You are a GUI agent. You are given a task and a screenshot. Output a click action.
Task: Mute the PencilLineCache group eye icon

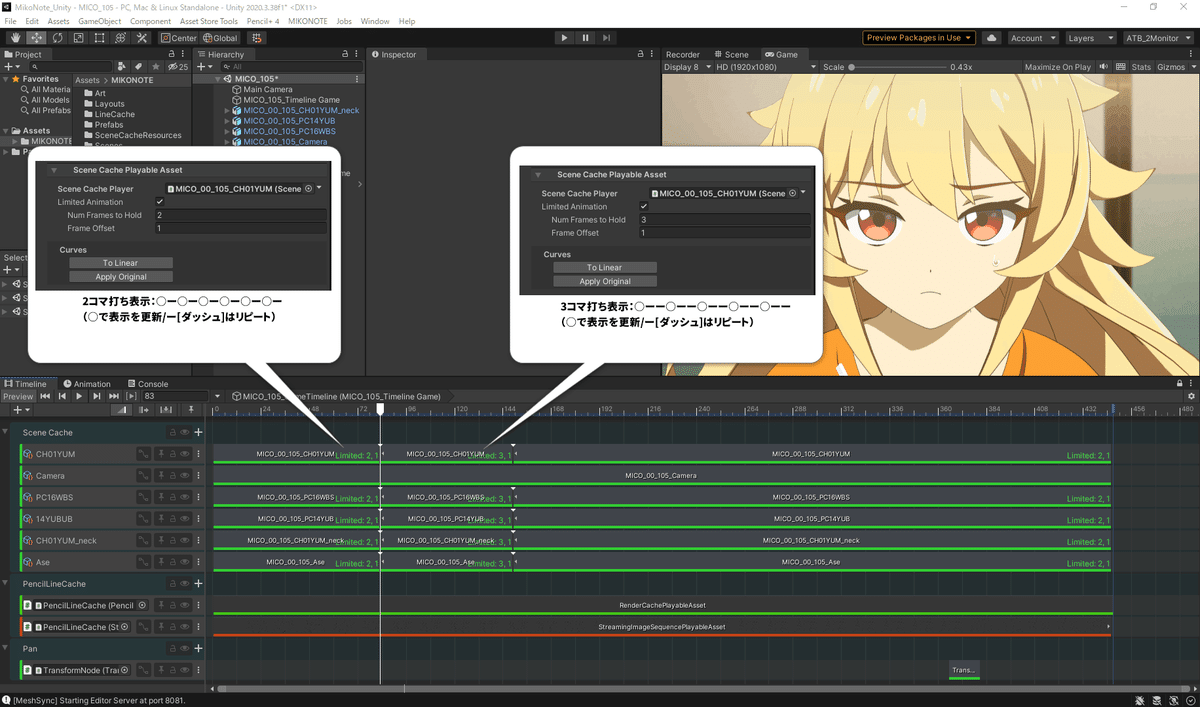184,583
